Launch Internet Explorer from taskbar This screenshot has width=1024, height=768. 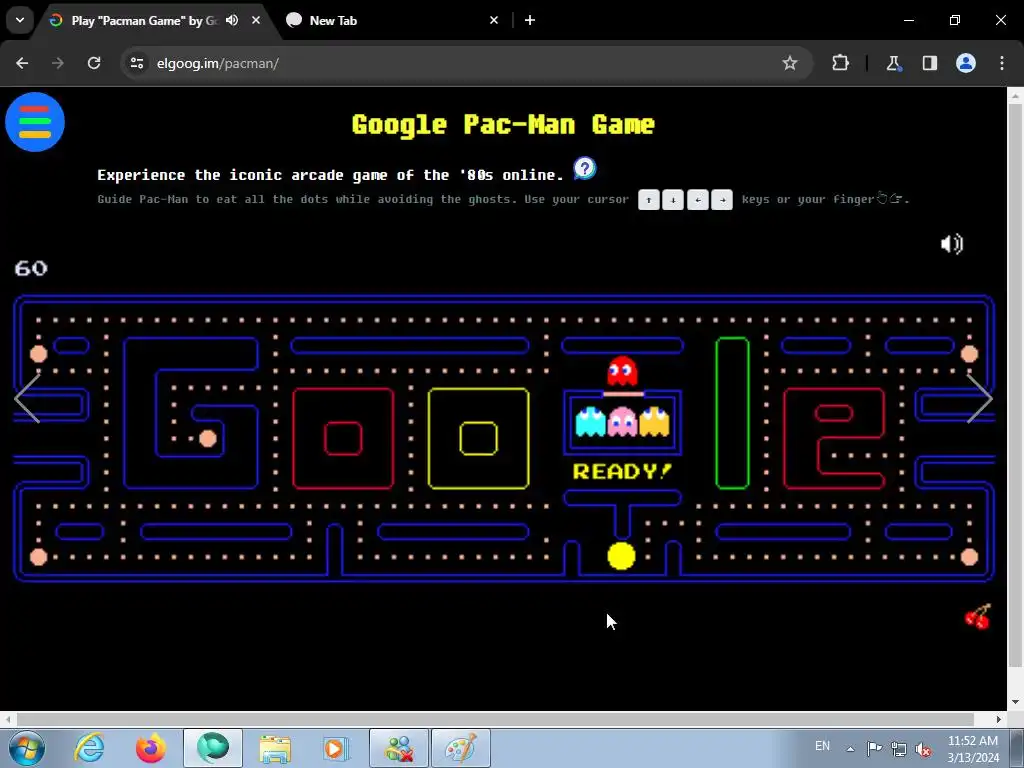click(x=90, y=748)
